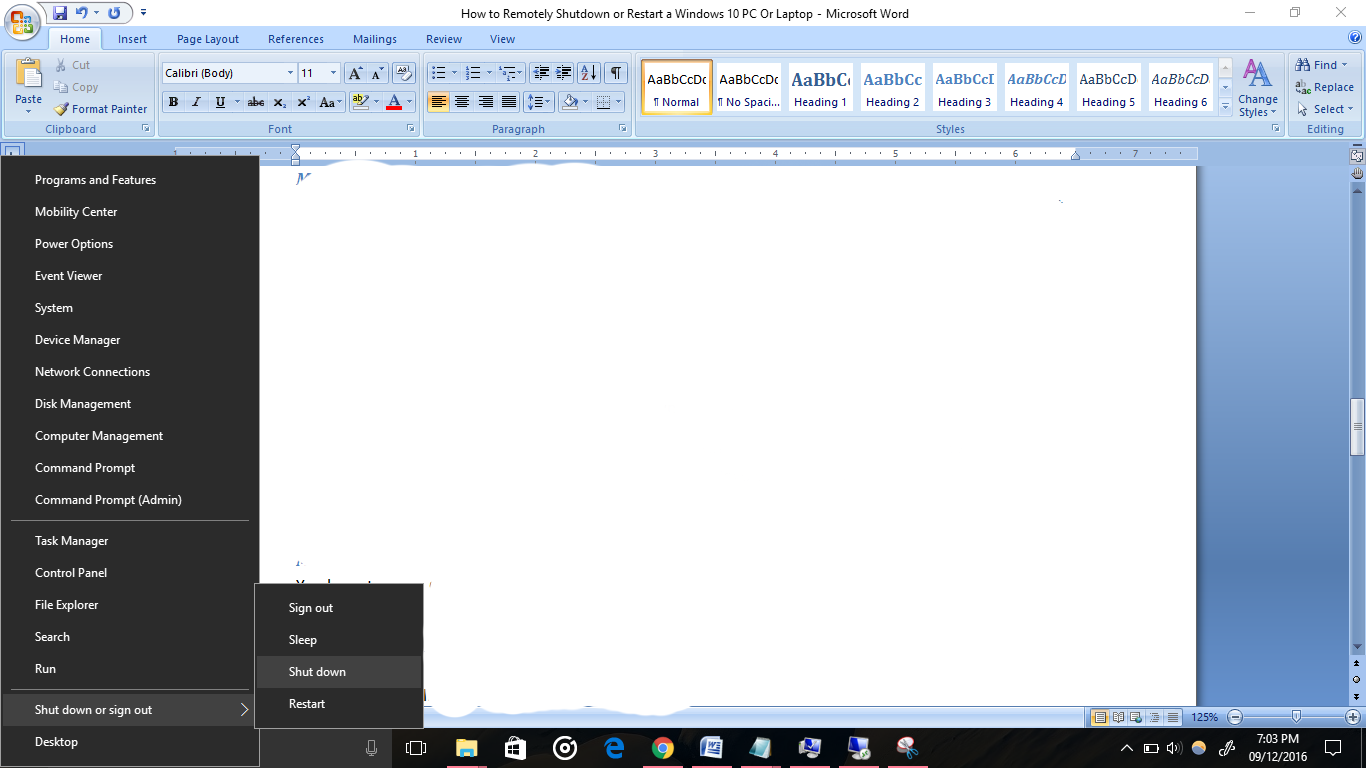Apply the red font color swatch
Screen dimensions: 1366x768
point(394,102)
